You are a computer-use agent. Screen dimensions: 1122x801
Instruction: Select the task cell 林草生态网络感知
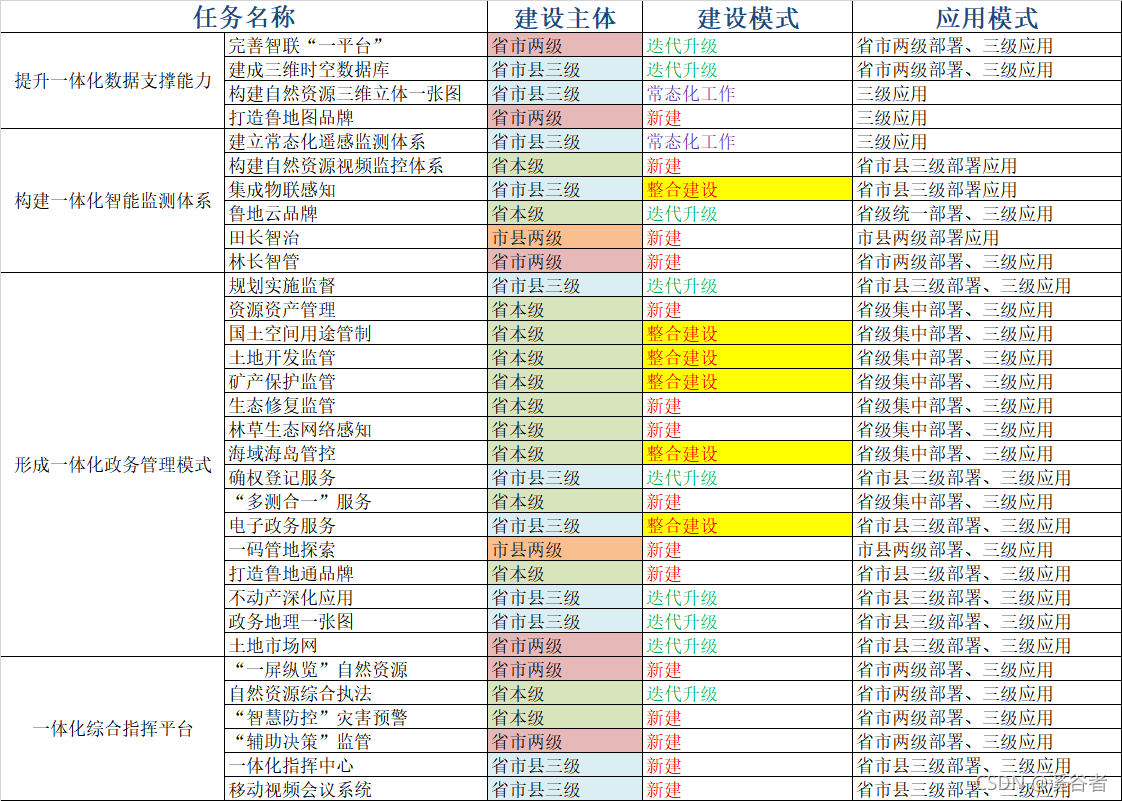click(x=356, y=429)
